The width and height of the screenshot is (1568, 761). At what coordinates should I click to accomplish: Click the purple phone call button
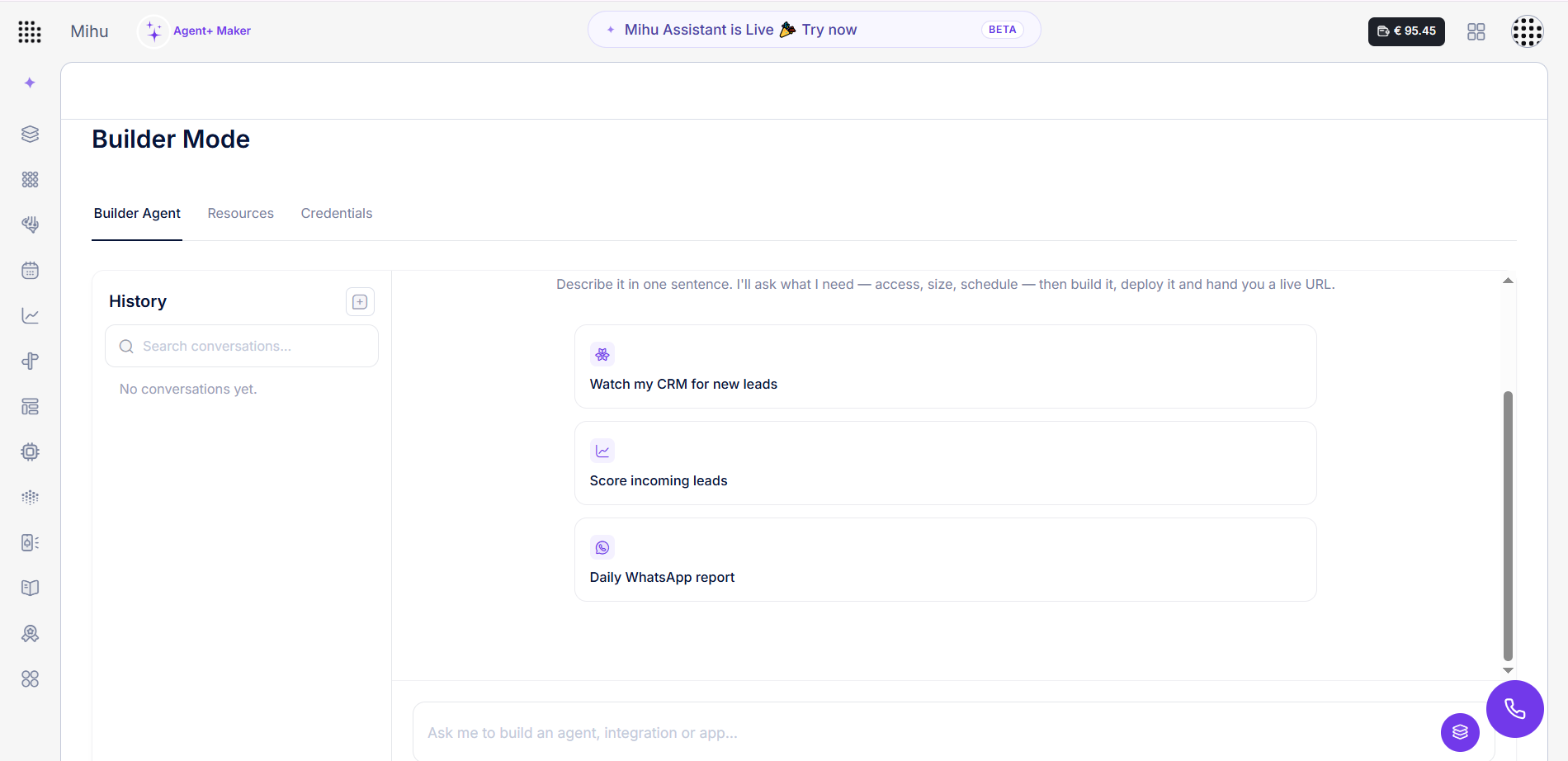pyautogui.click(x=1514, y=708)
